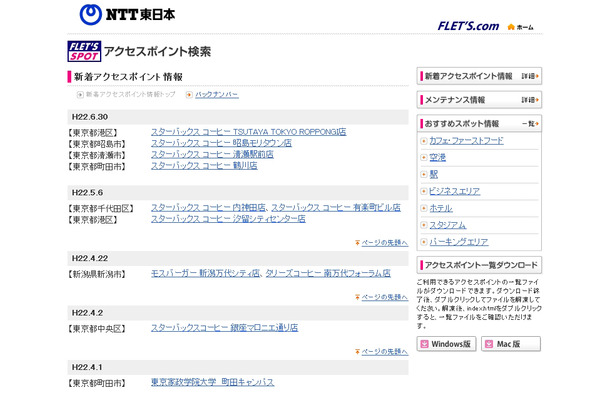Open 一覧 arrow for おすすめスポット情報
The image size is (610, 400).
point(530,124)
